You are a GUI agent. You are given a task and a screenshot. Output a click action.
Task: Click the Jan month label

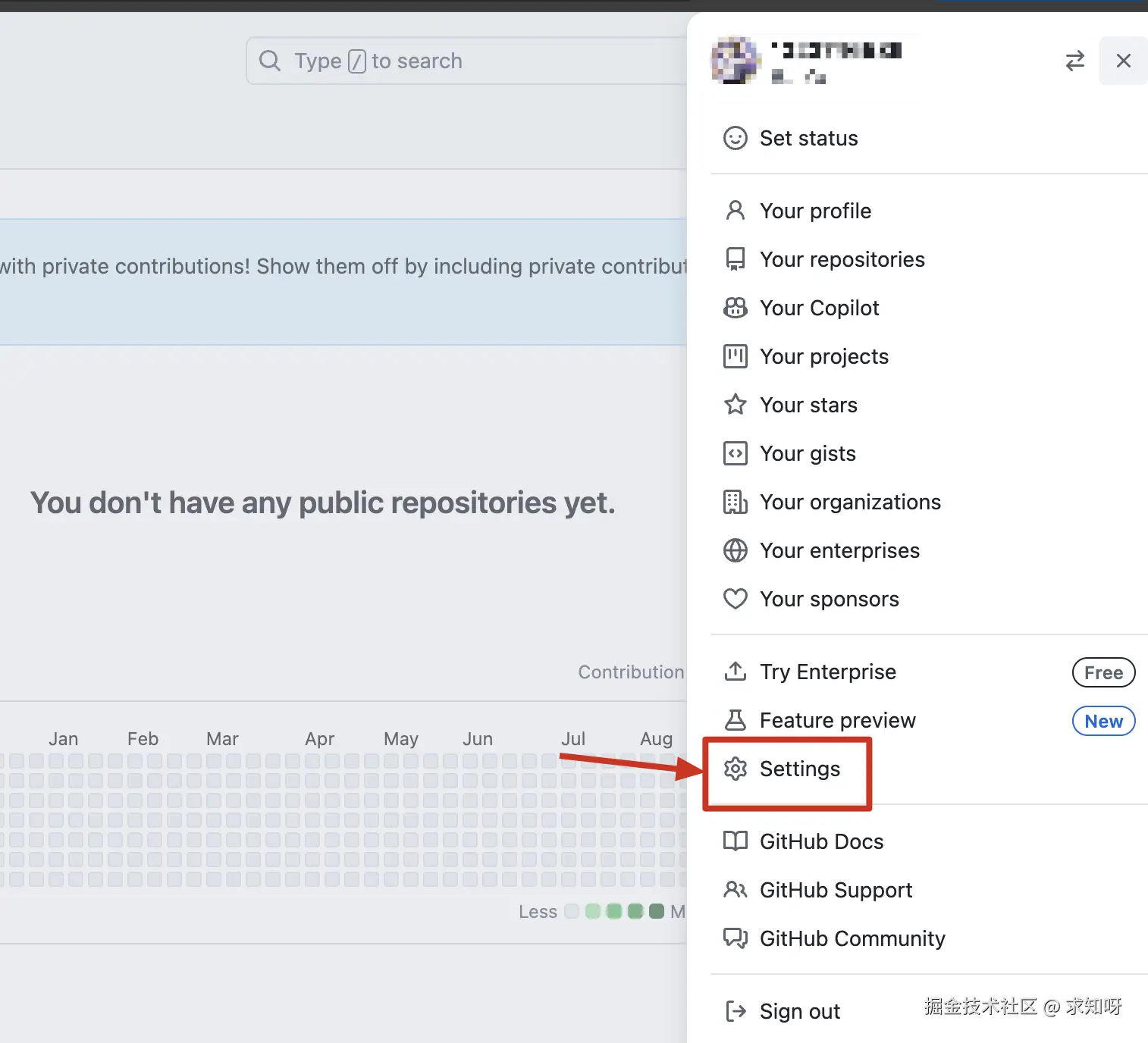tap(64, 739)
